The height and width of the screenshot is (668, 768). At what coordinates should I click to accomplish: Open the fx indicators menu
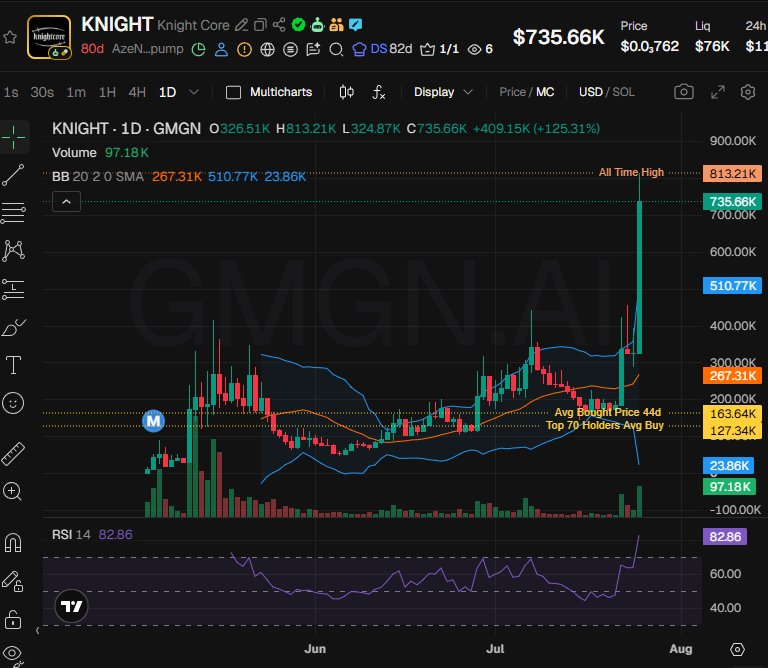pos(379,92)
